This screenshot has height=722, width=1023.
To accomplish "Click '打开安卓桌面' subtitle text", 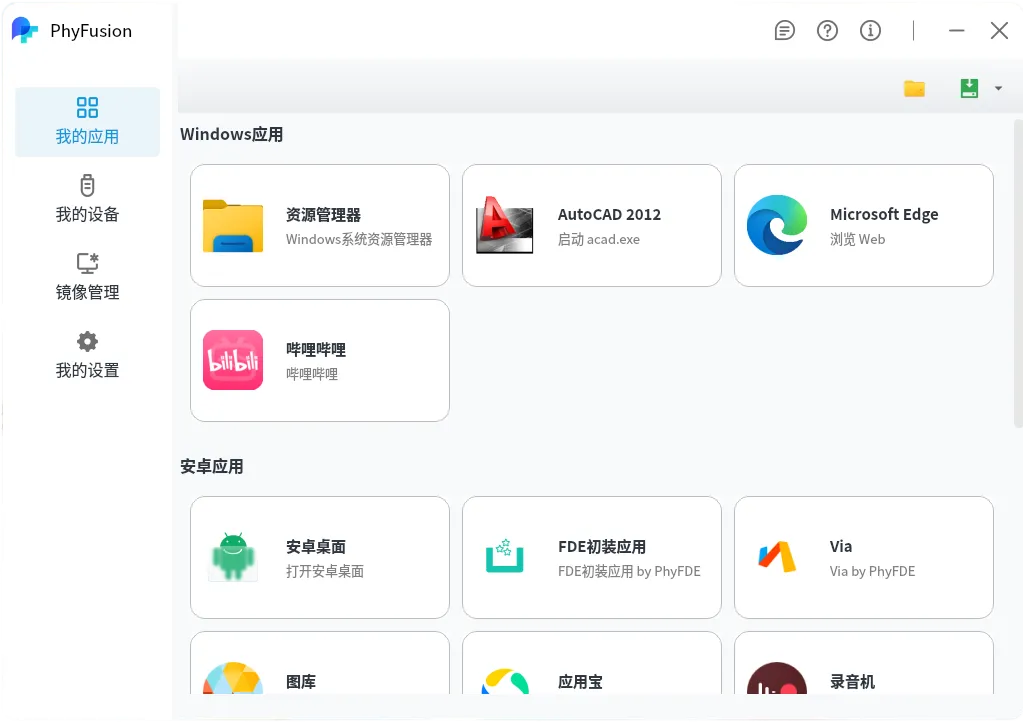I will pos(325,571).
